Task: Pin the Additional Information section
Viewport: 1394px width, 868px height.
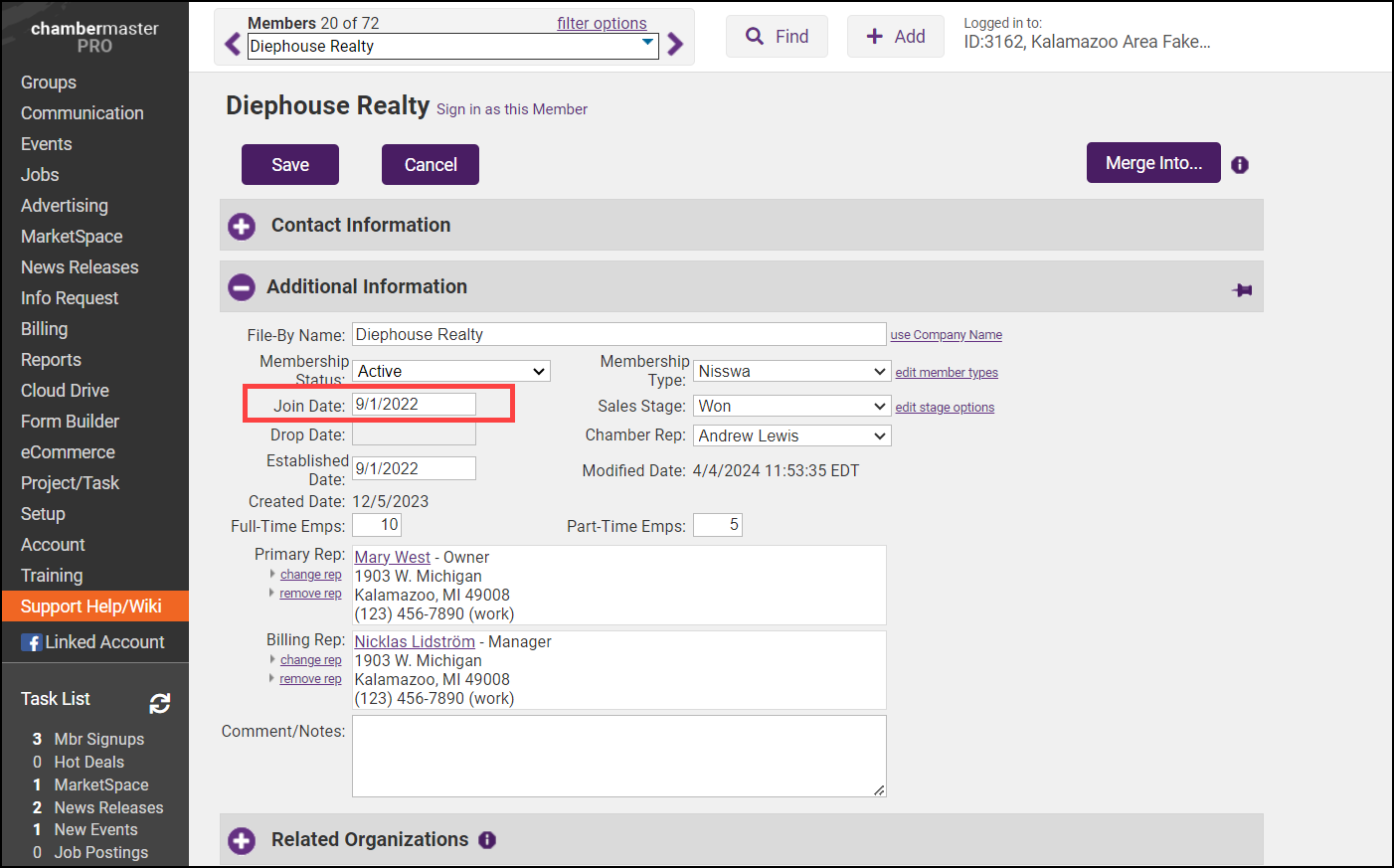Action: (1242, 290)
